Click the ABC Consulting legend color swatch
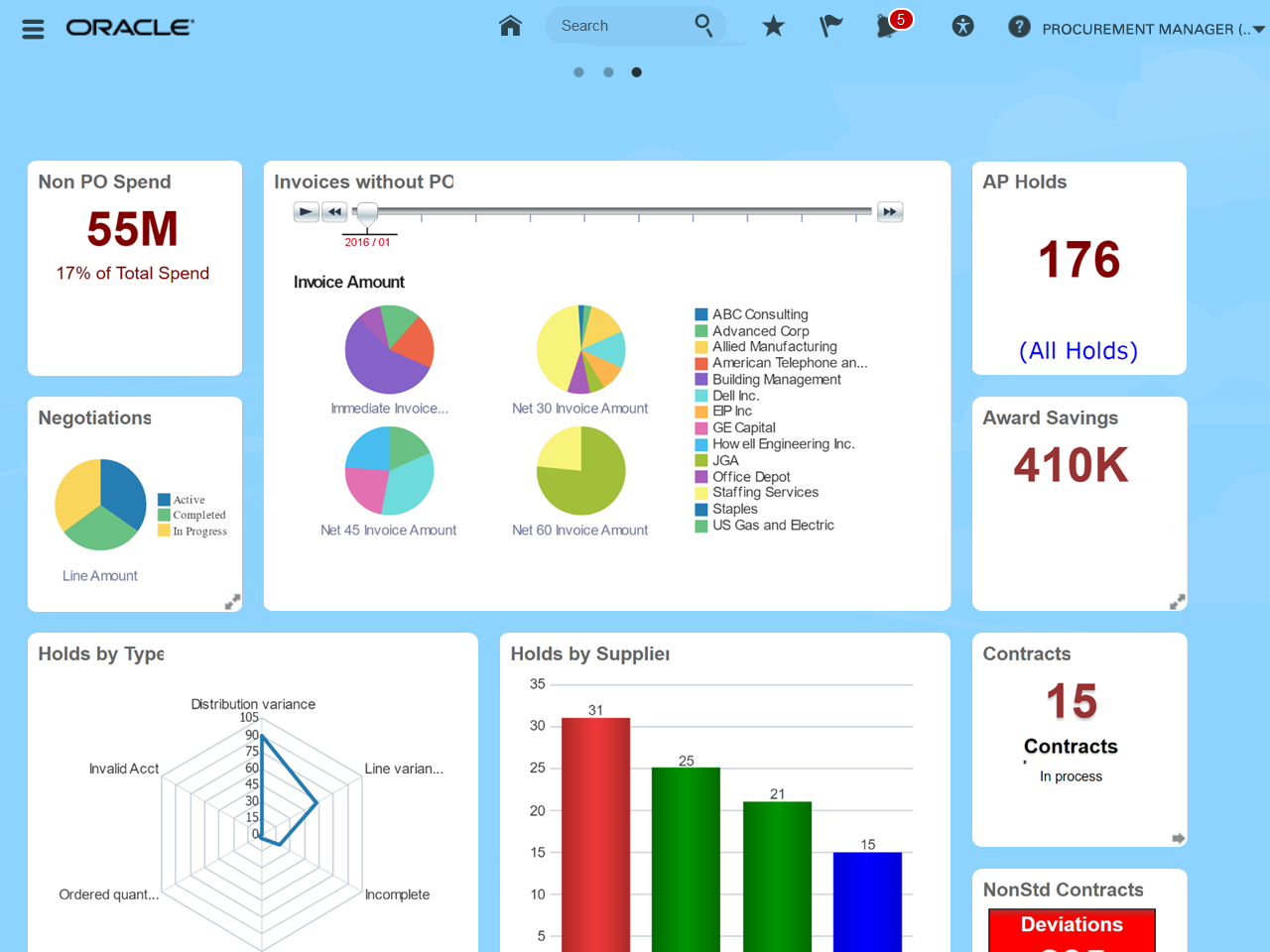The height and width of the screenshot is (952, 1270). pyautogui.click(x=701, y=315)
